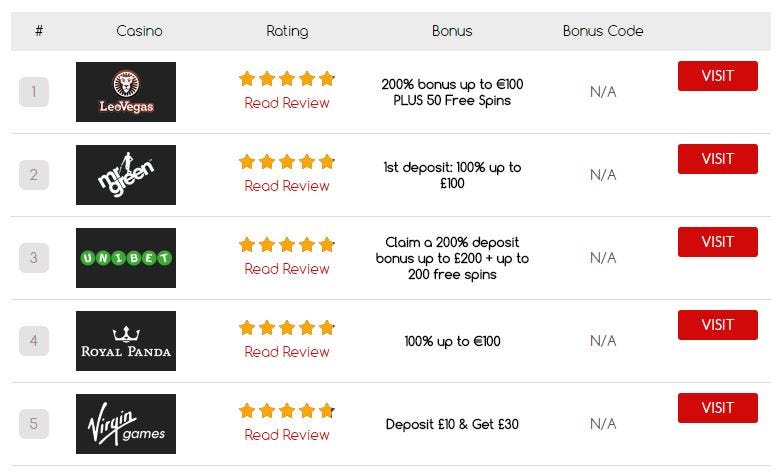The image size is (783, 476).
Task: Click LeoVegas five-star rating
Action: [287, 79]
